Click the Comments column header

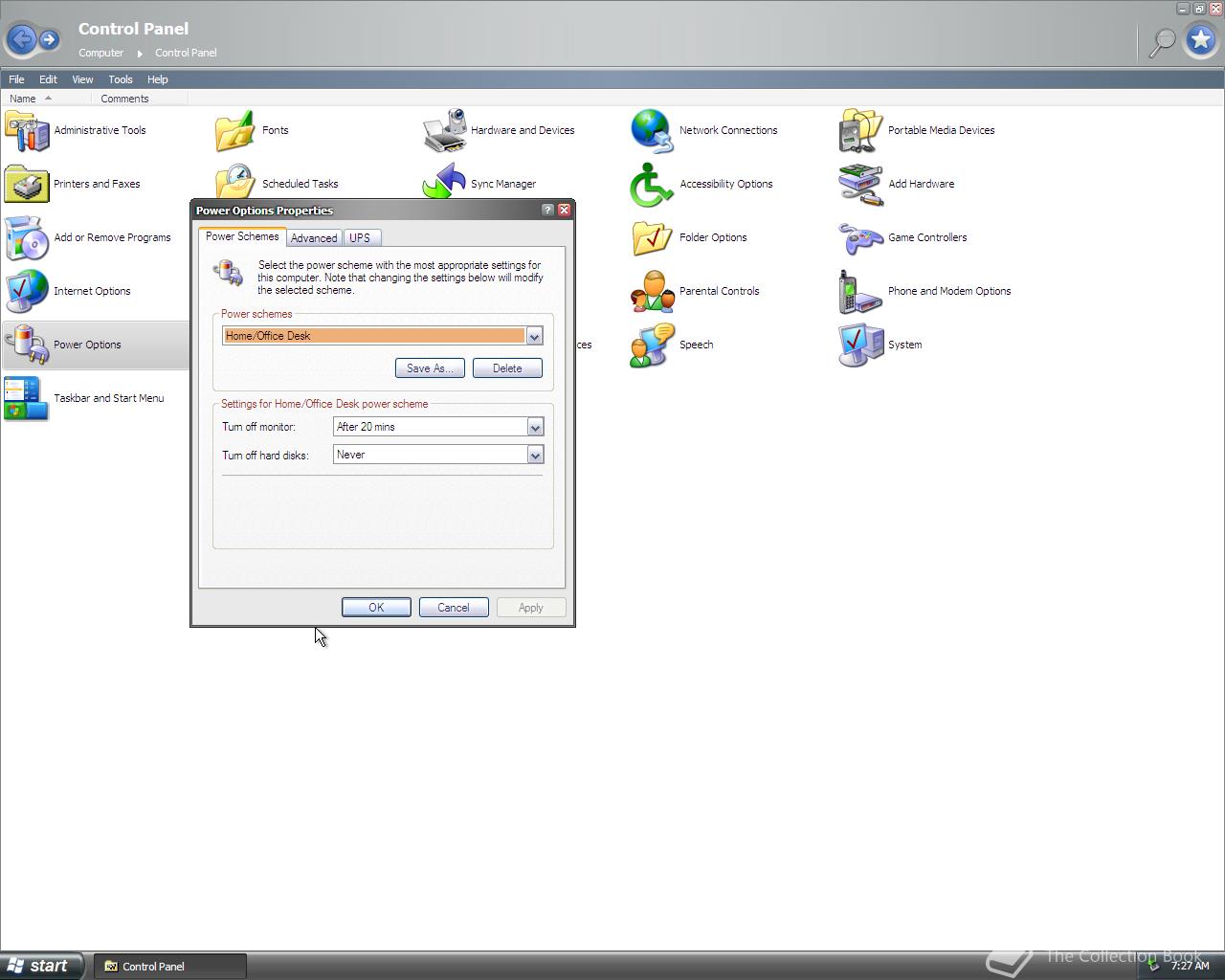(141, 99)
